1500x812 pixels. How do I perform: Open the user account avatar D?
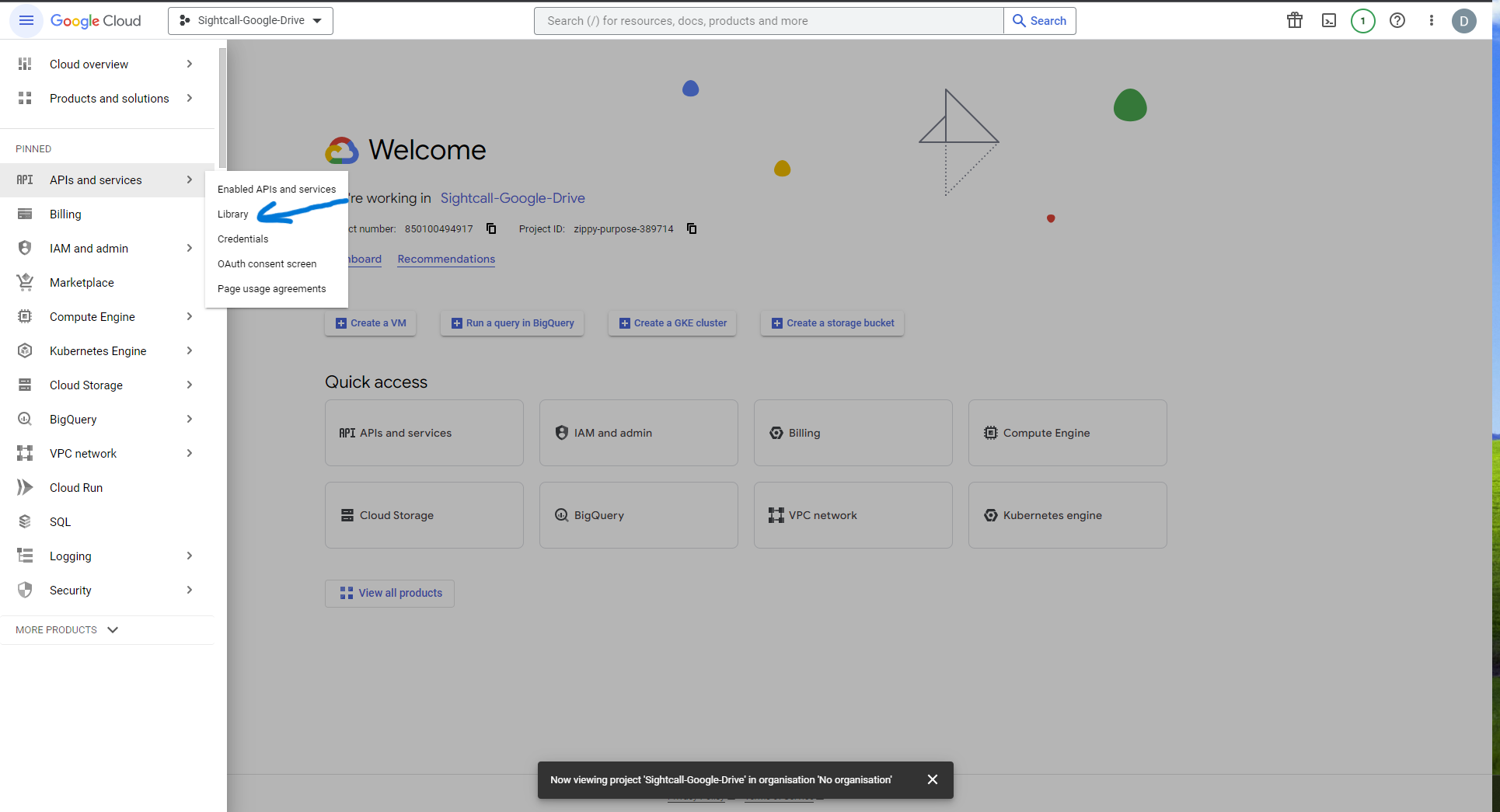1464,21
